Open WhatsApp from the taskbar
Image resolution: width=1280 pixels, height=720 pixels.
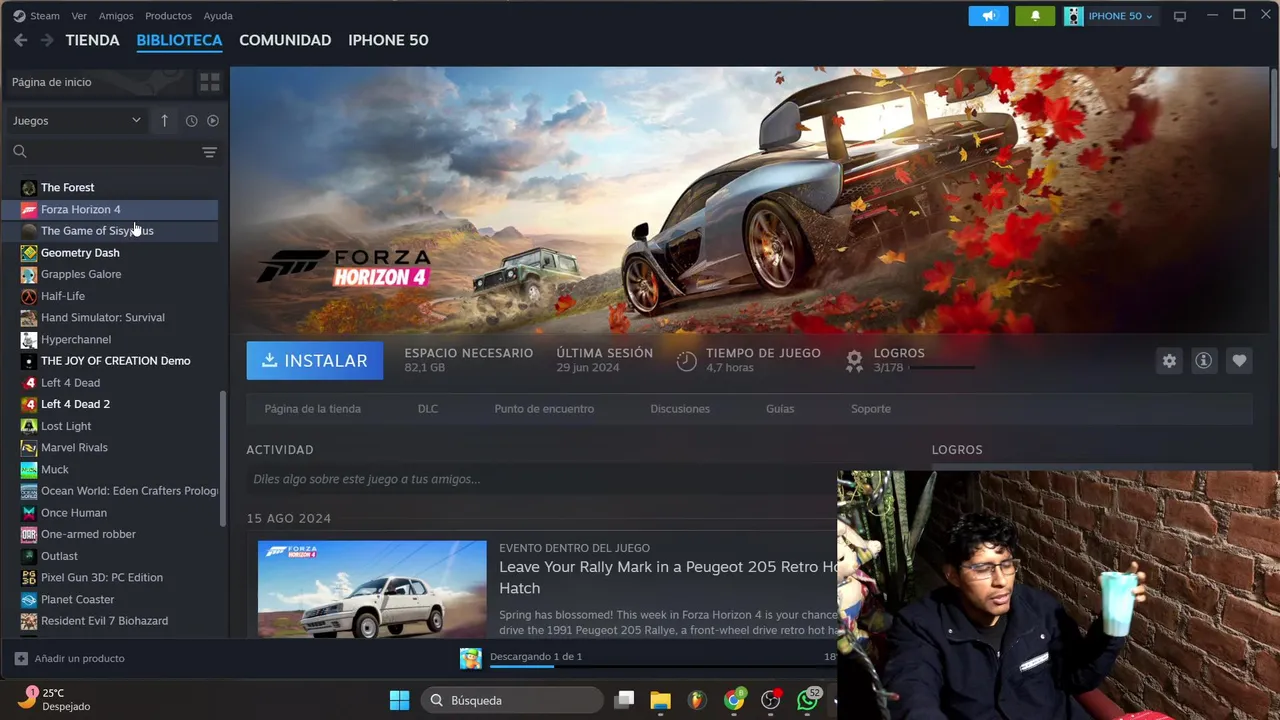(807, 700)
